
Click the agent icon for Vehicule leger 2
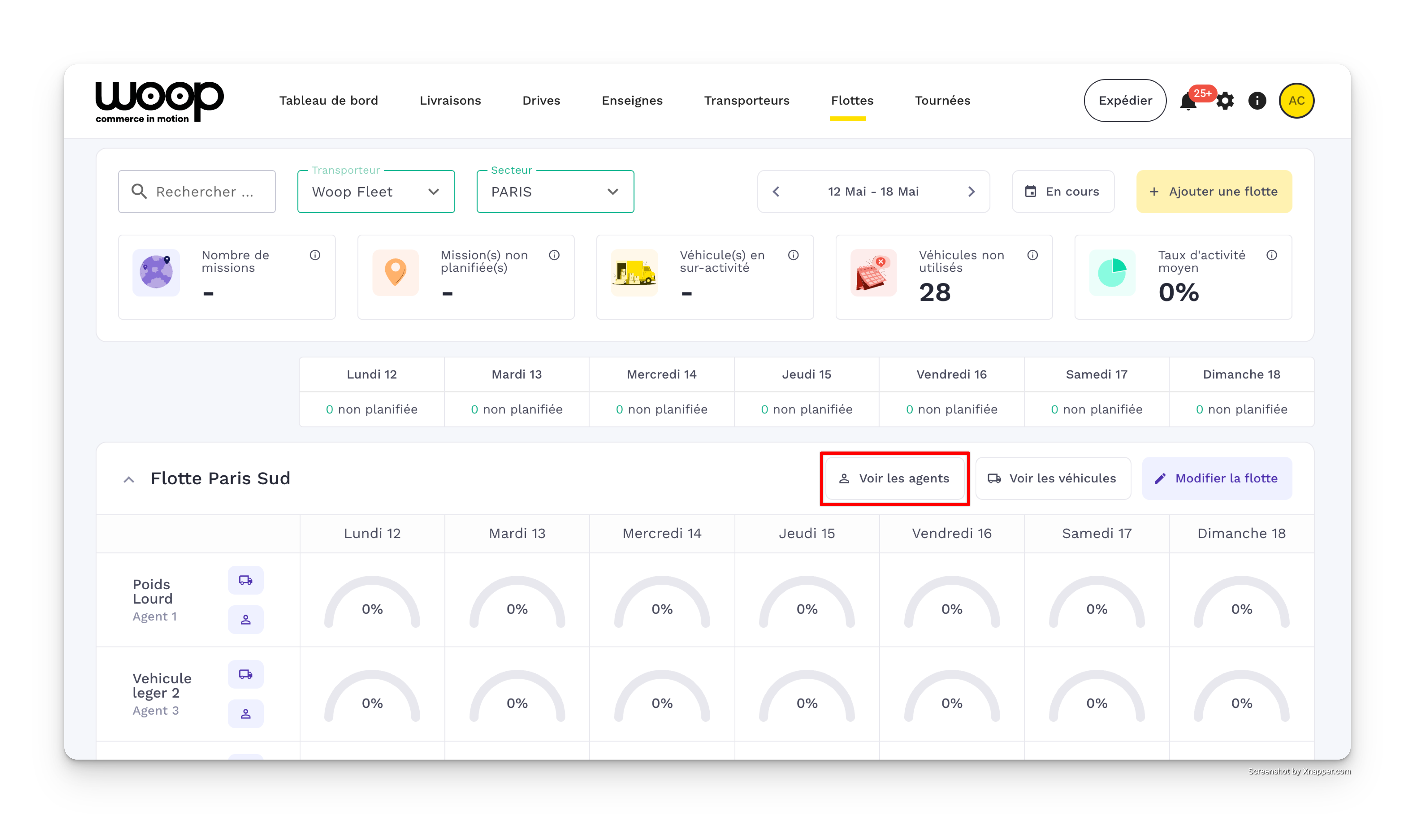246,714
